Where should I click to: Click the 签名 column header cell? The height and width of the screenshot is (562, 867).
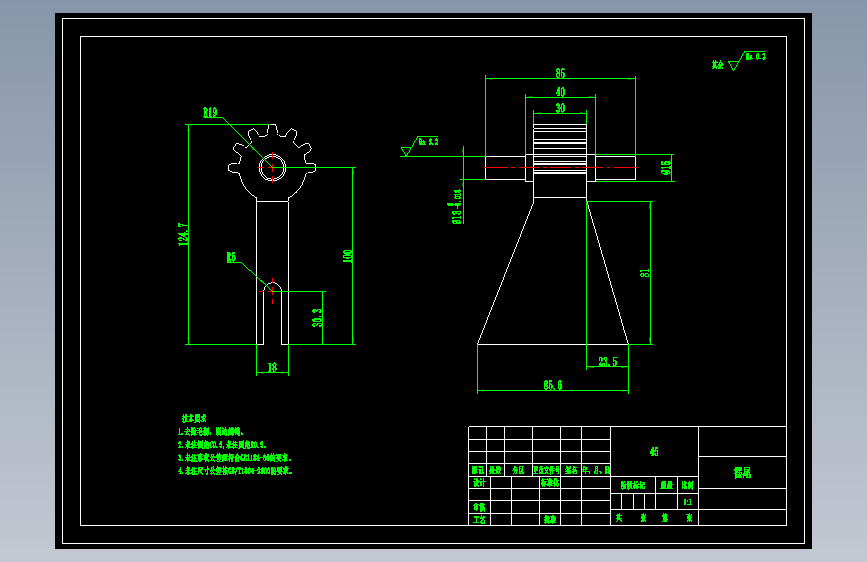571,470
